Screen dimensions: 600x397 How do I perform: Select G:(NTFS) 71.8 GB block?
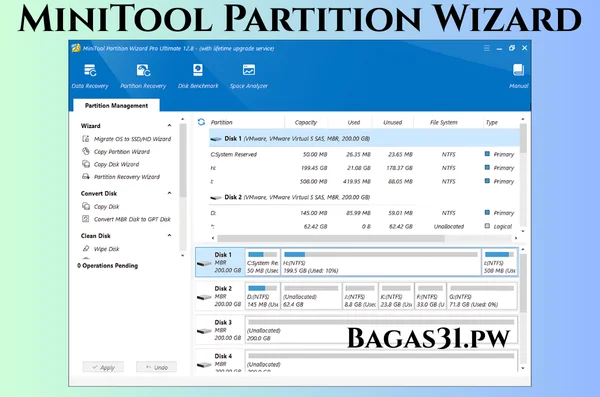tap(482, 296)
